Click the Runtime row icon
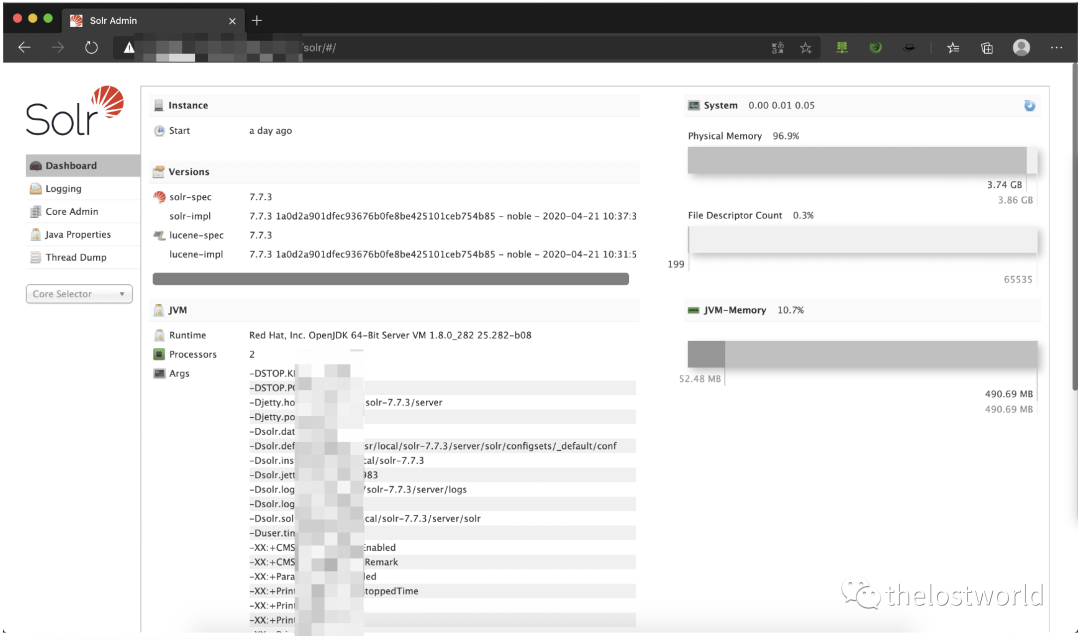1080x641 pixels. point(159,335)
